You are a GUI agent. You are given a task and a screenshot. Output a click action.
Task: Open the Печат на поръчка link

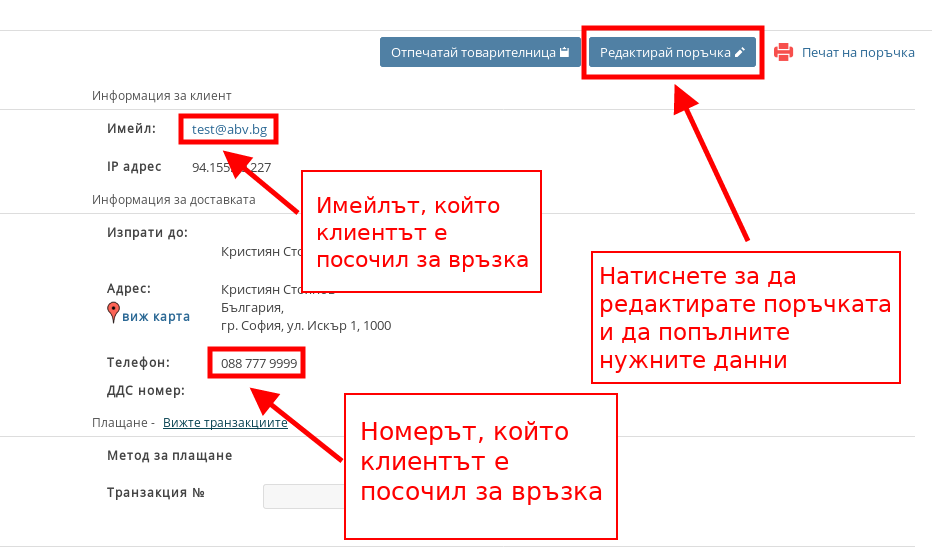tap(858, 52)
